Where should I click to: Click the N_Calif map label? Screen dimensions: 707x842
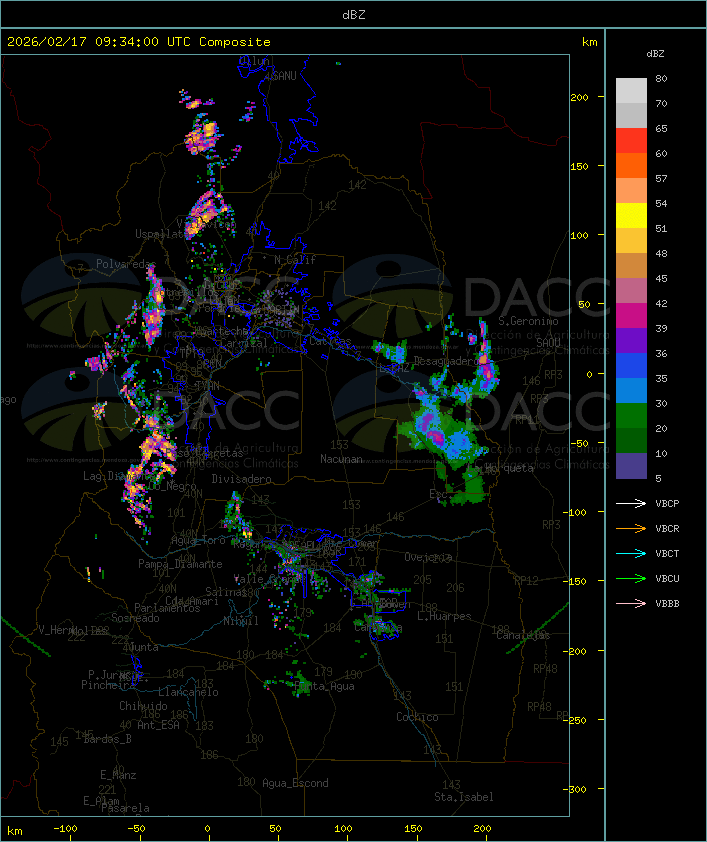pos(295,259)
